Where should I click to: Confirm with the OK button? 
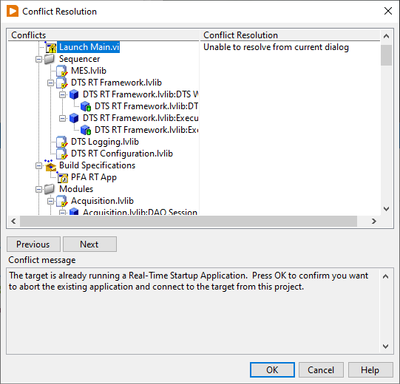click(272, 370)
